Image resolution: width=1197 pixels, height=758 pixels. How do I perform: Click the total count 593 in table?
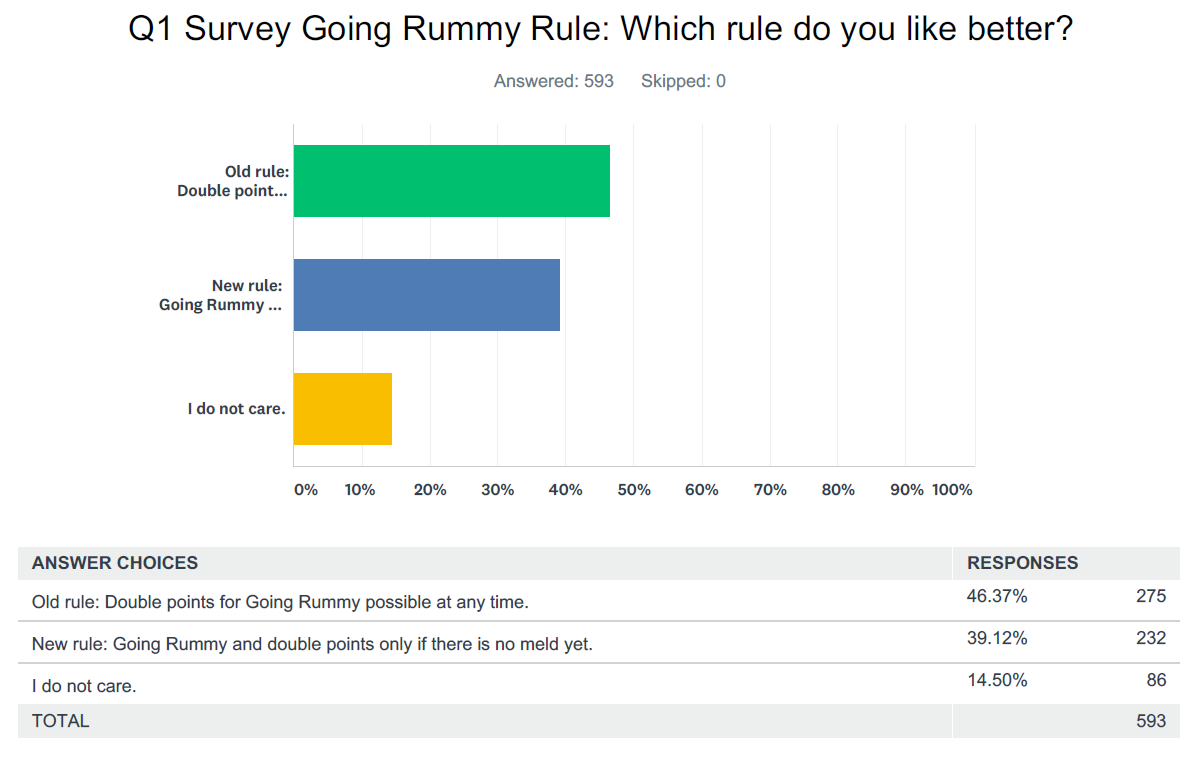click(1150, 721)
